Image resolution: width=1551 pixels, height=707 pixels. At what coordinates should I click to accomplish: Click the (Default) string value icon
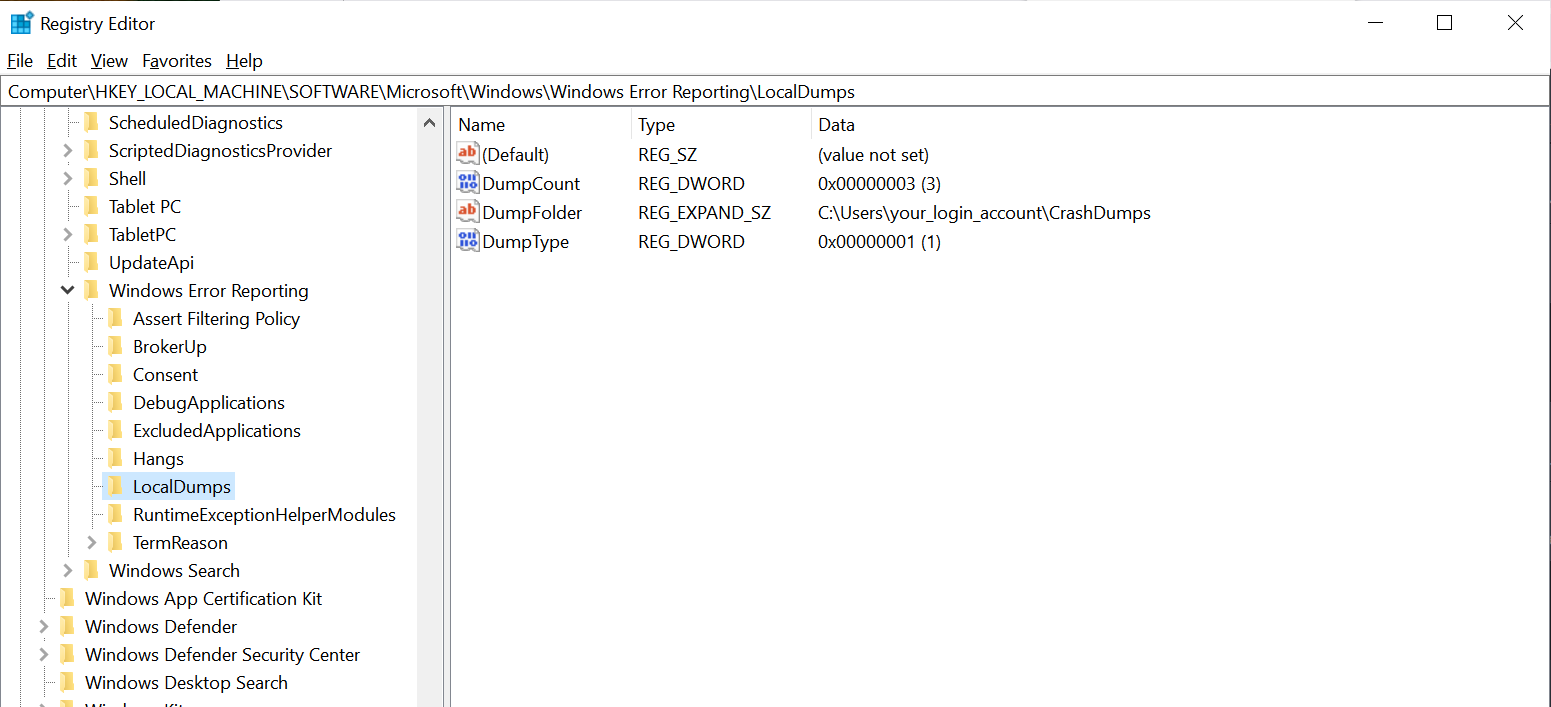[x=467, y=154]
